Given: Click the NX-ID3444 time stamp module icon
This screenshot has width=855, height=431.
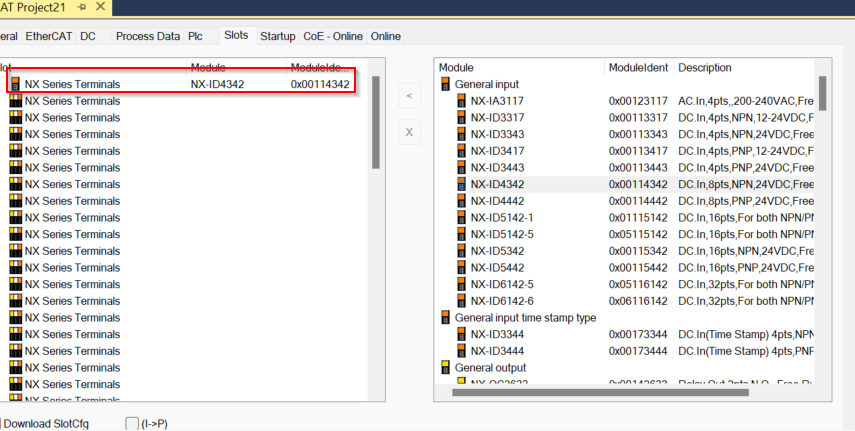Looking at the screenshot, I should click(461, 351).
